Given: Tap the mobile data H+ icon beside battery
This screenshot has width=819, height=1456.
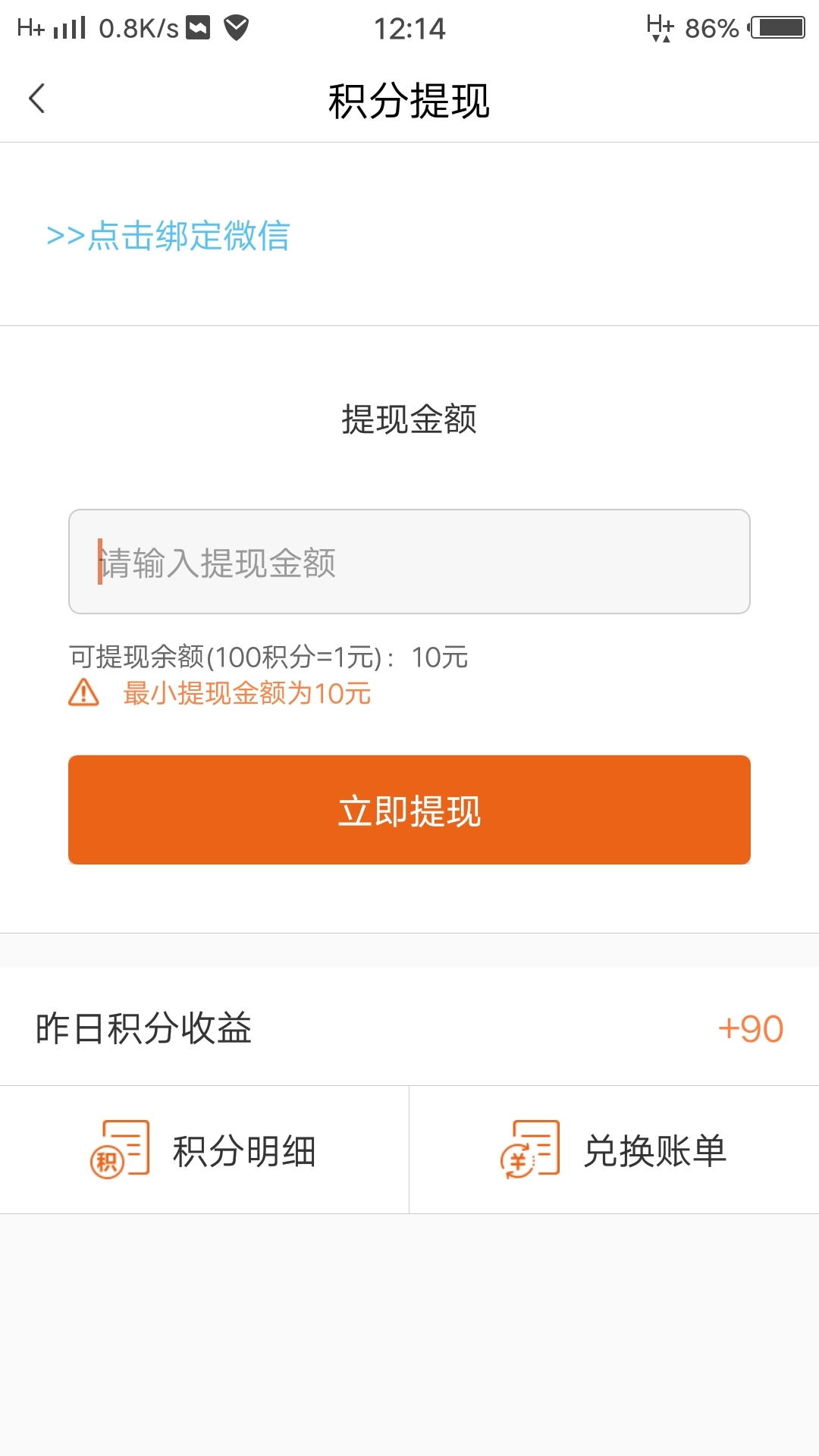Looking at the screenshot, I should (660, 28).
